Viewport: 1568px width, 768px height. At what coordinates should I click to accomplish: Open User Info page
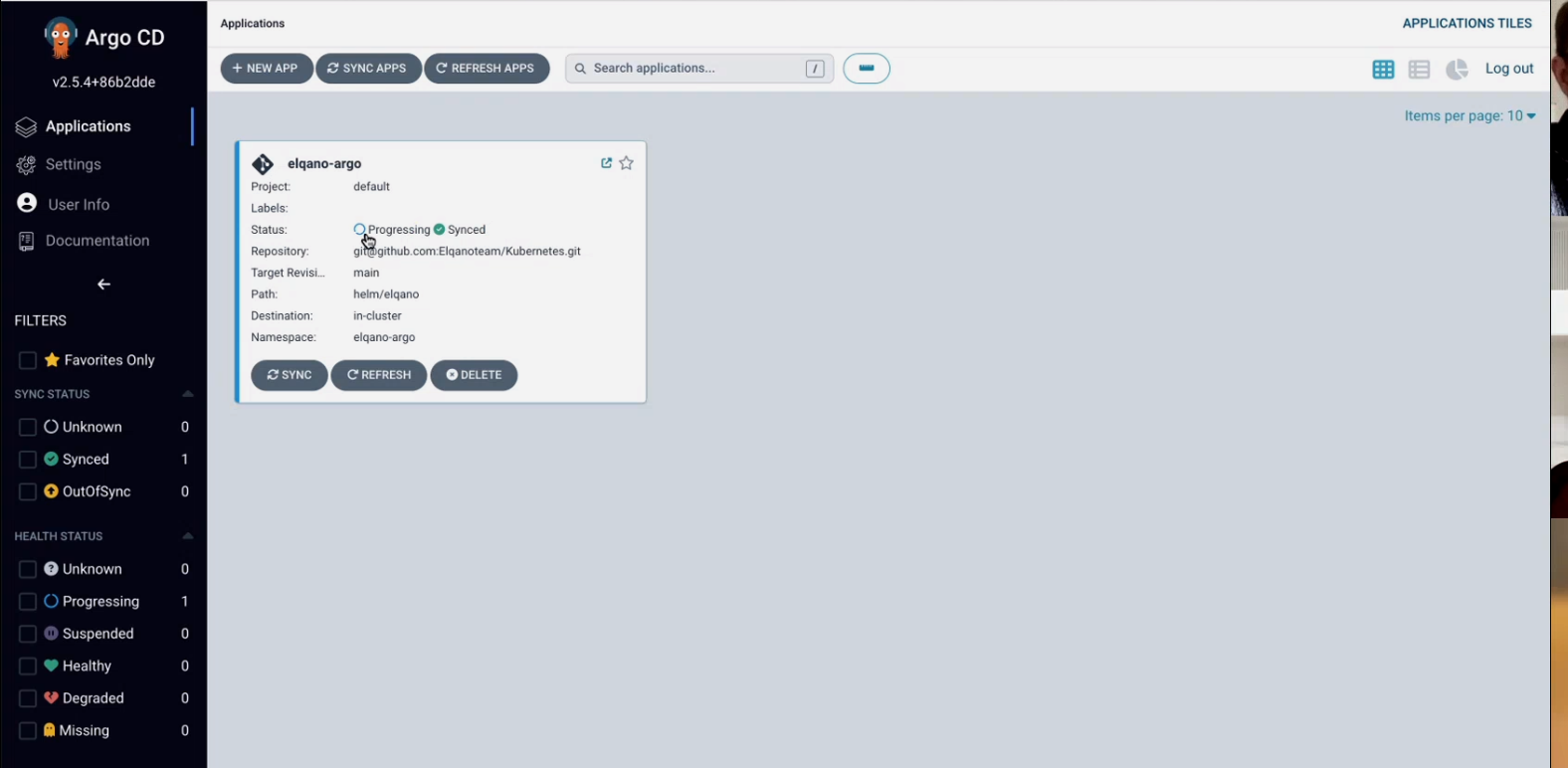[x=79, y=204]
